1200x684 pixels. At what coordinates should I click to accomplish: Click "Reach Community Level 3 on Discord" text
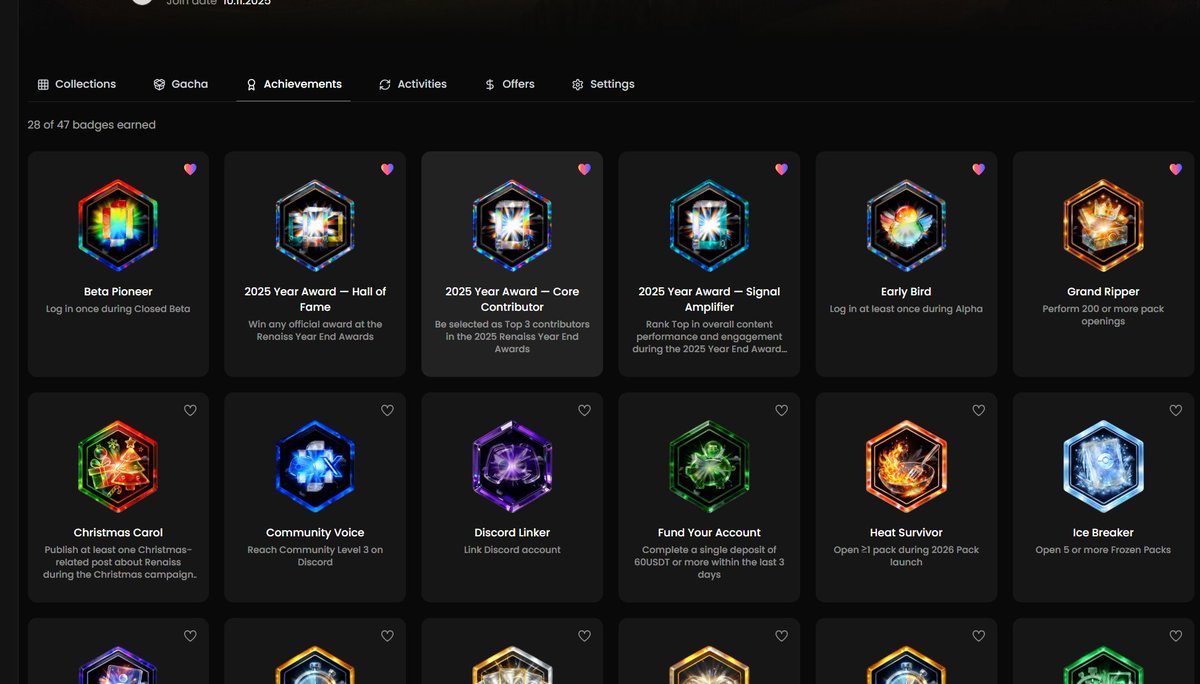click(x=315, y=556)
